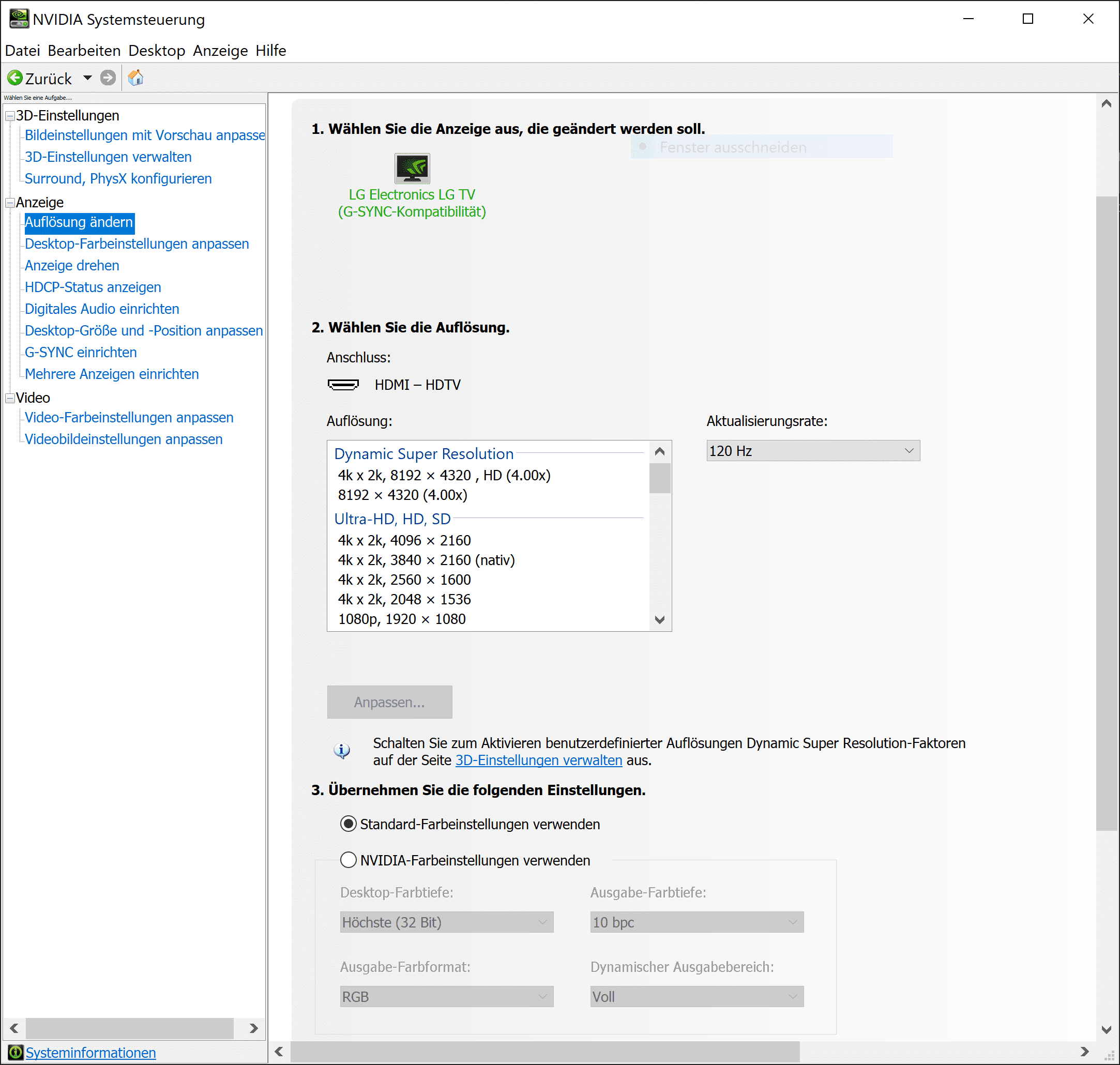Select the LG TV monitor icon
Viewport: 1120px width, 1065px height.
[412, 168]
